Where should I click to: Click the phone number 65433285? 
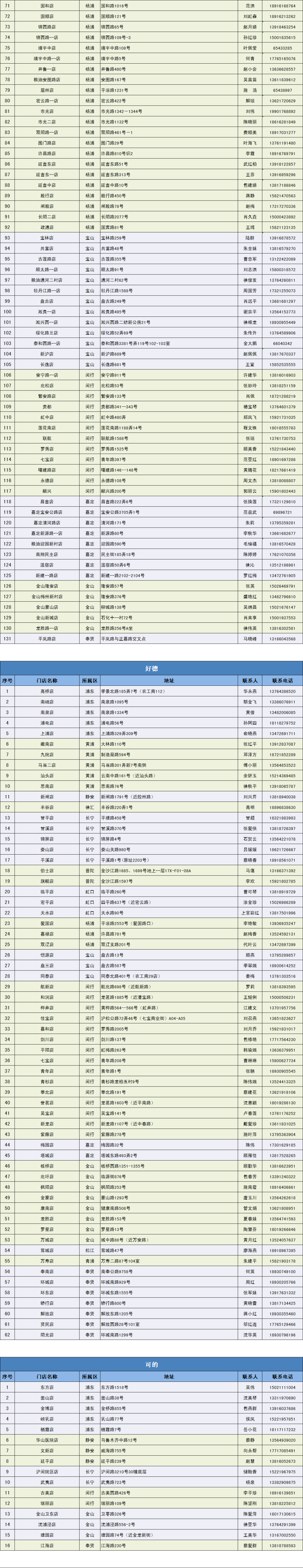[282, 48]
